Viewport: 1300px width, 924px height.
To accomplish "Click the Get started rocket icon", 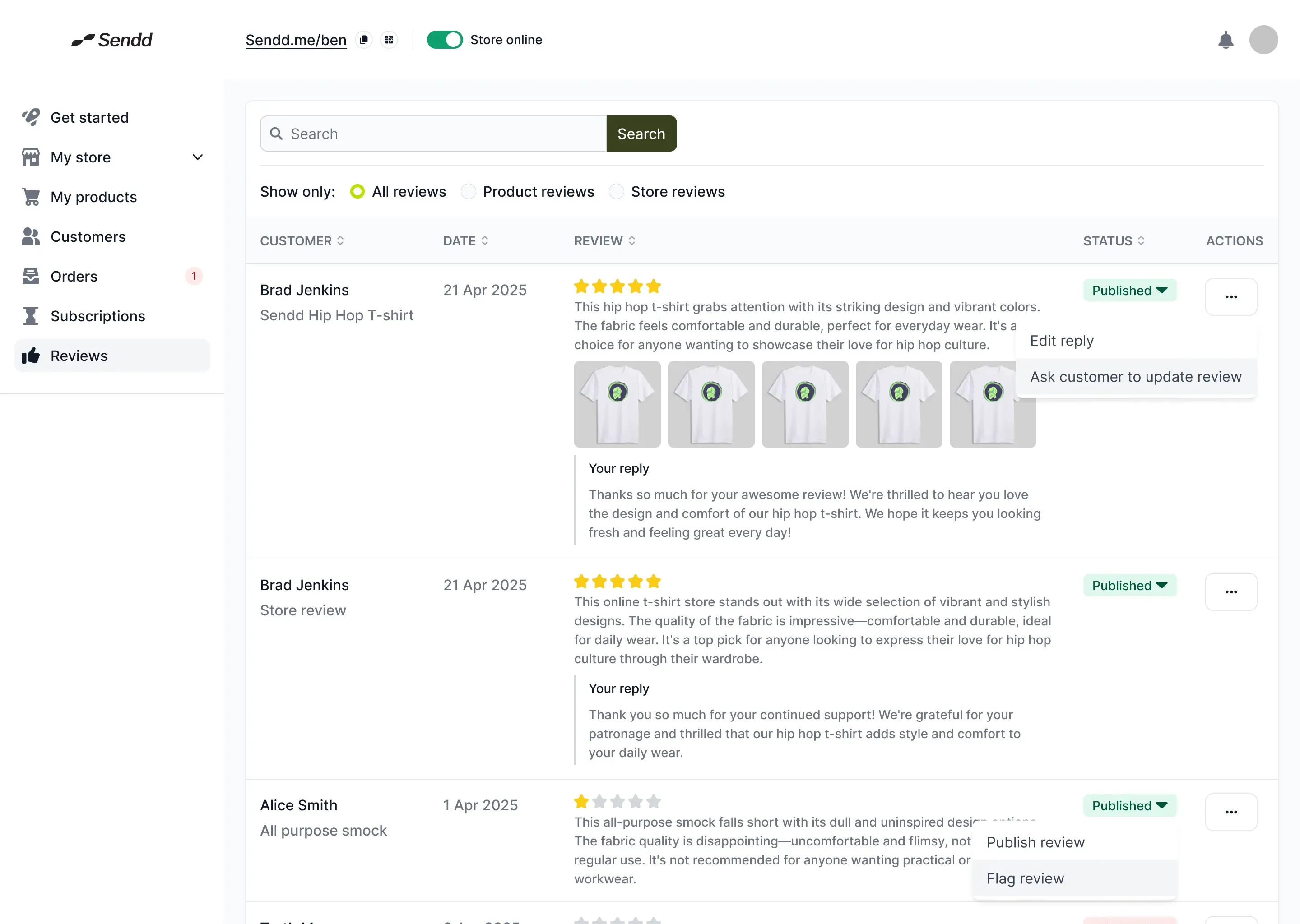I will coord(31,117).
